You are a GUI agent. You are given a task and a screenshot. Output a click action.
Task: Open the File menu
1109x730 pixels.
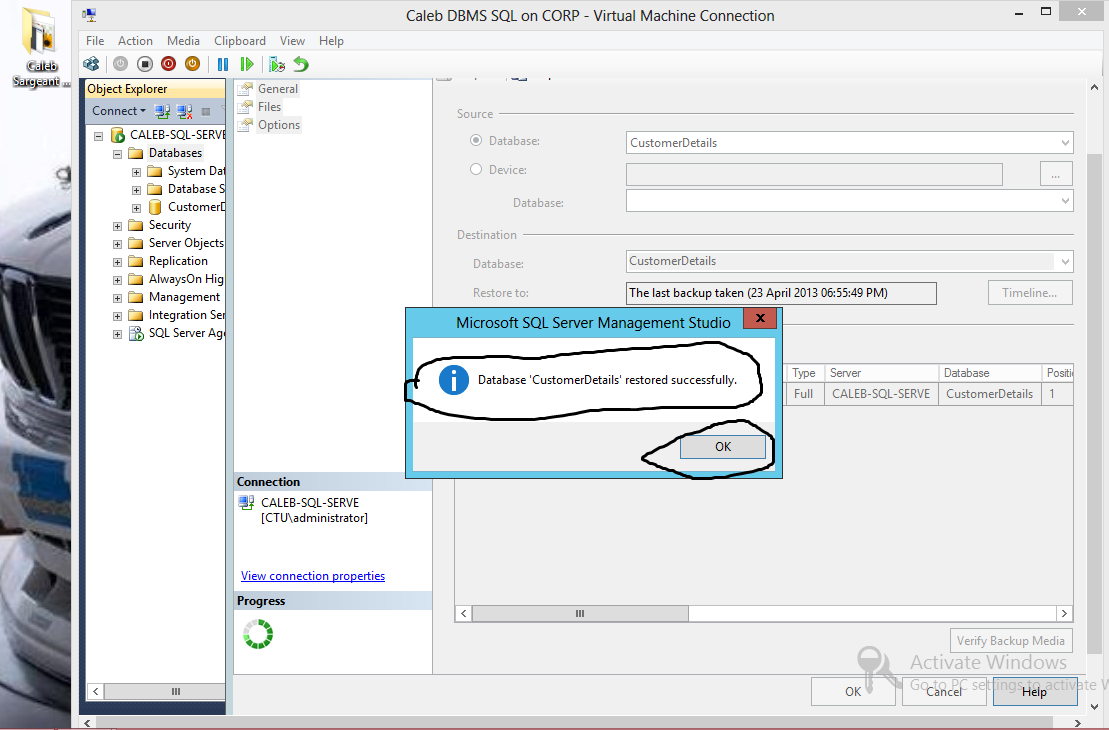click(x=95, y=41)
